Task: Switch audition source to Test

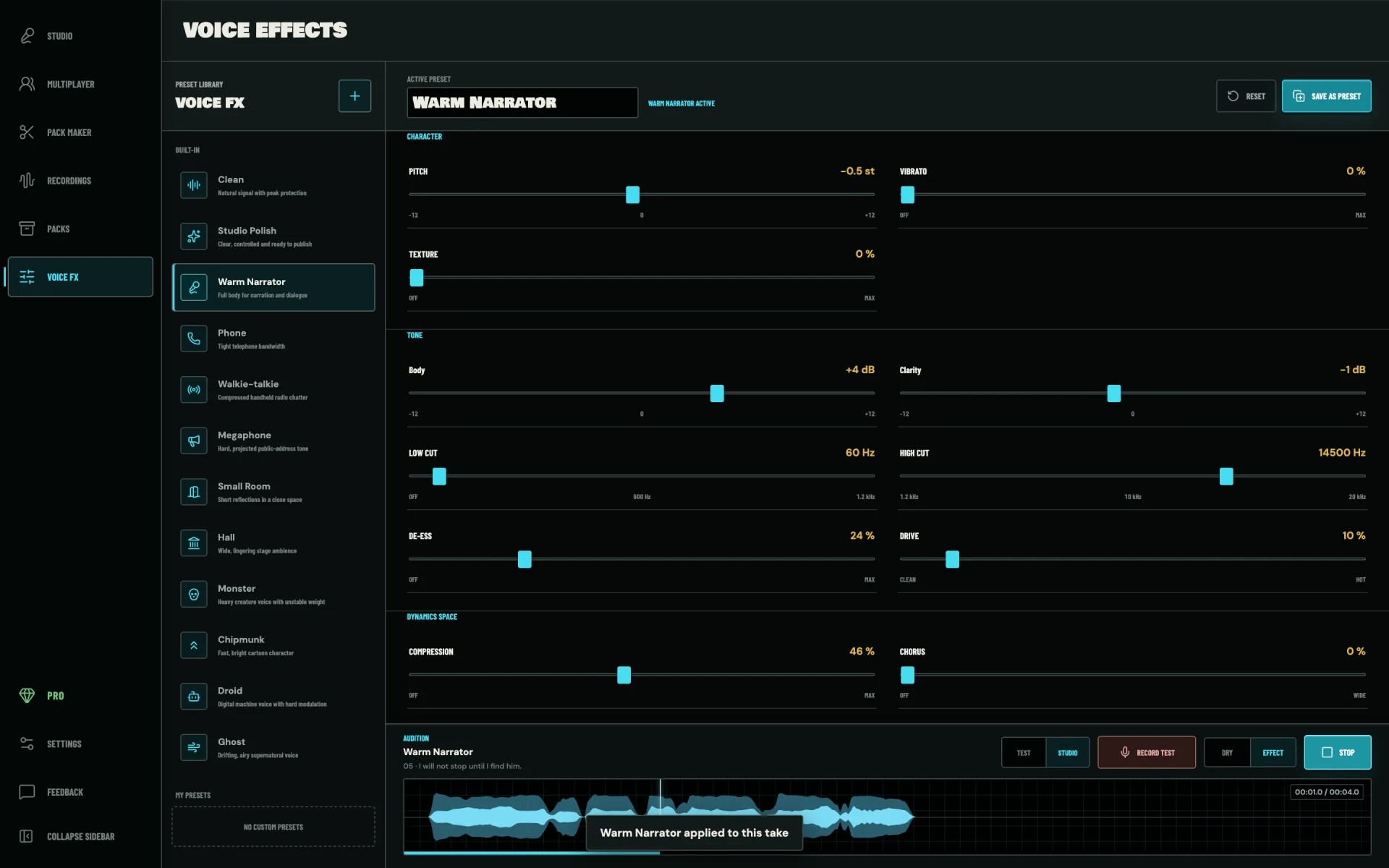Action: 1024,753
